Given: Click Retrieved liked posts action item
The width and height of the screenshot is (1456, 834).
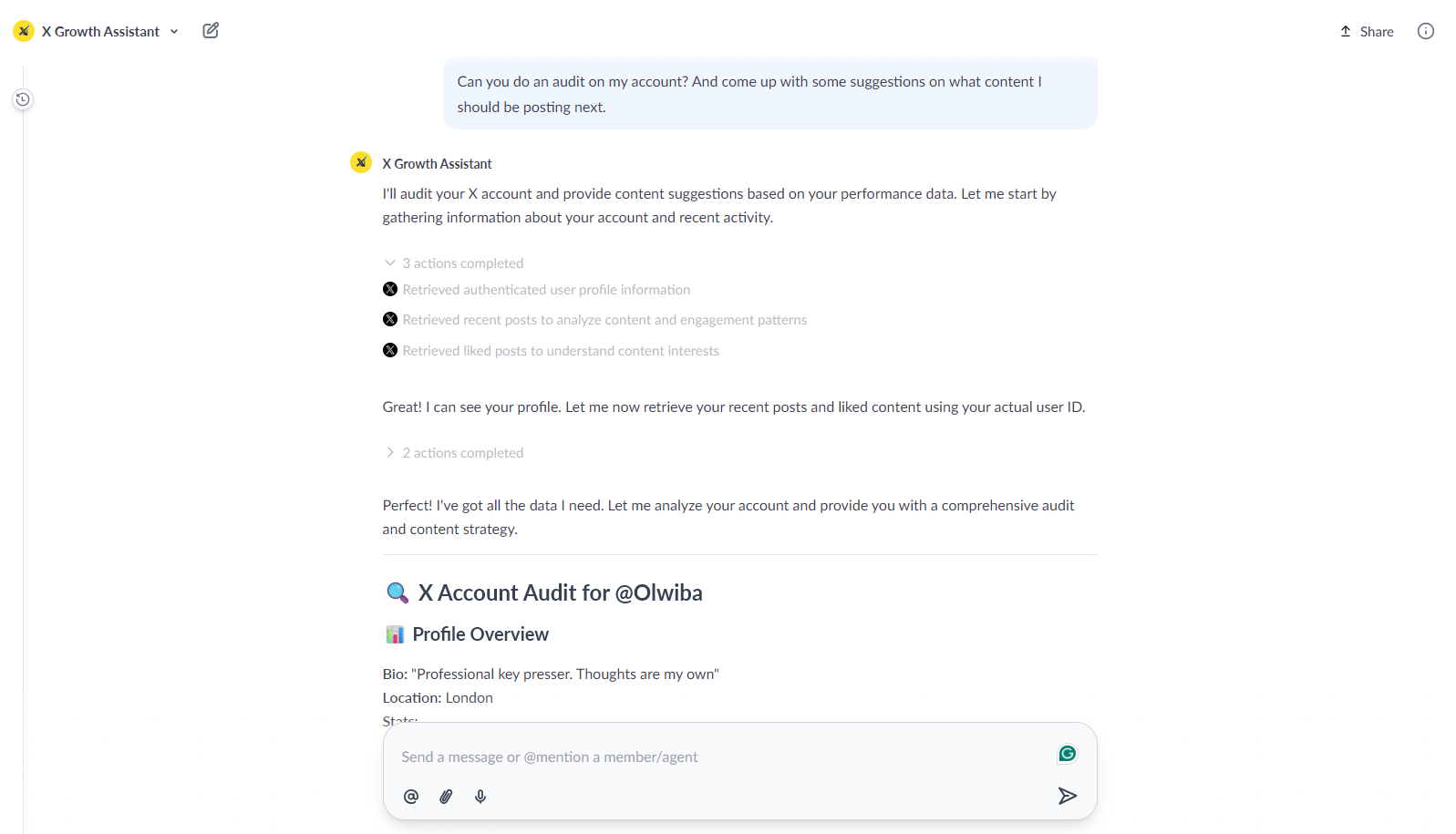Looking at the screenshot, I should pyautogui.click(x=560, y=351).
